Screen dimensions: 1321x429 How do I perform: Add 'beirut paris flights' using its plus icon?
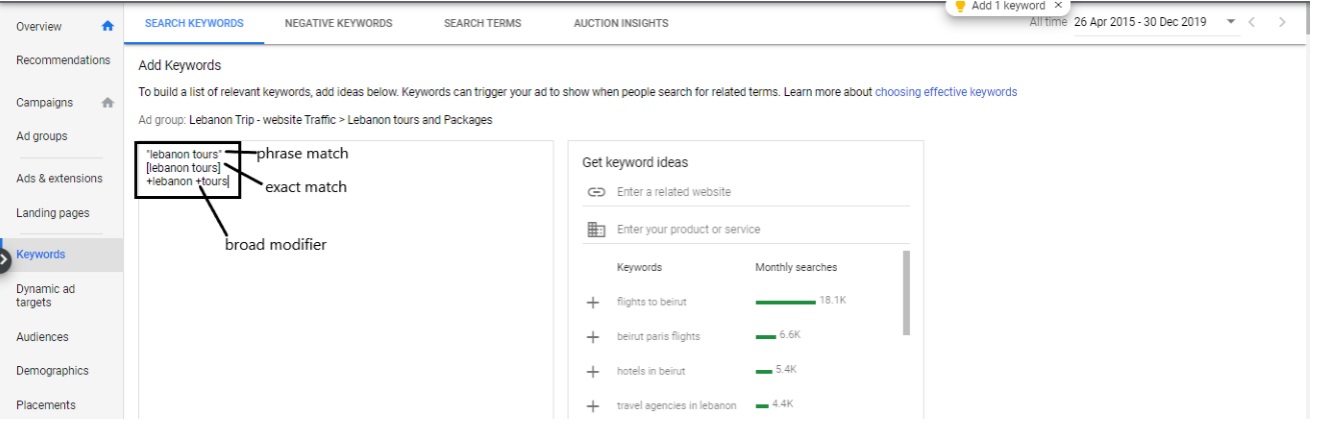pyautogui.click(x=593, y=337)
